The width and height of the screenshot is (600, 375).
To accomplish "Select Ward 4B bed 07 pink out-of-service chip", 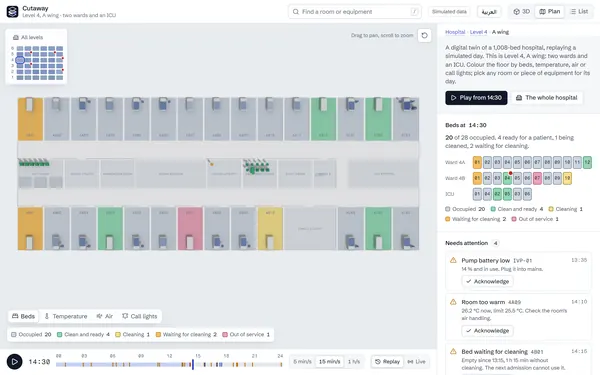I will click(537, 178).
